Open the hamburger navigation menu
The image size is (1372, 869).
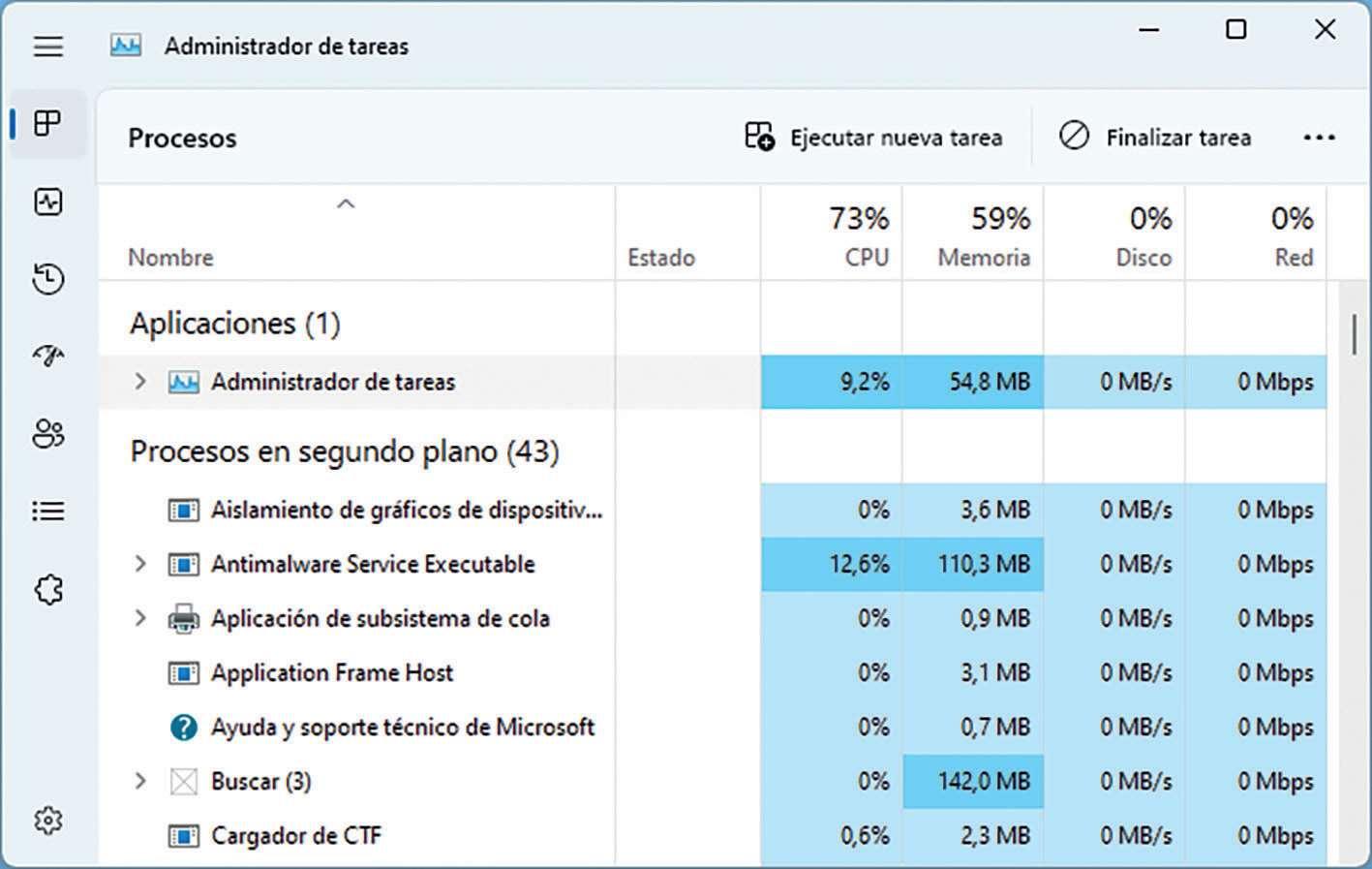48,47
